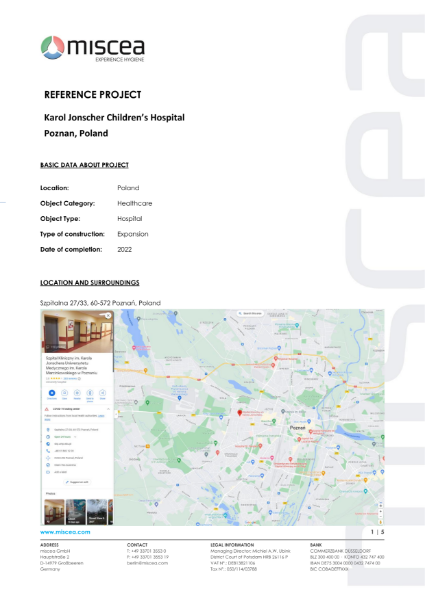
Task: Select the Healthcare object category value
Action: (x=135, y=203)
